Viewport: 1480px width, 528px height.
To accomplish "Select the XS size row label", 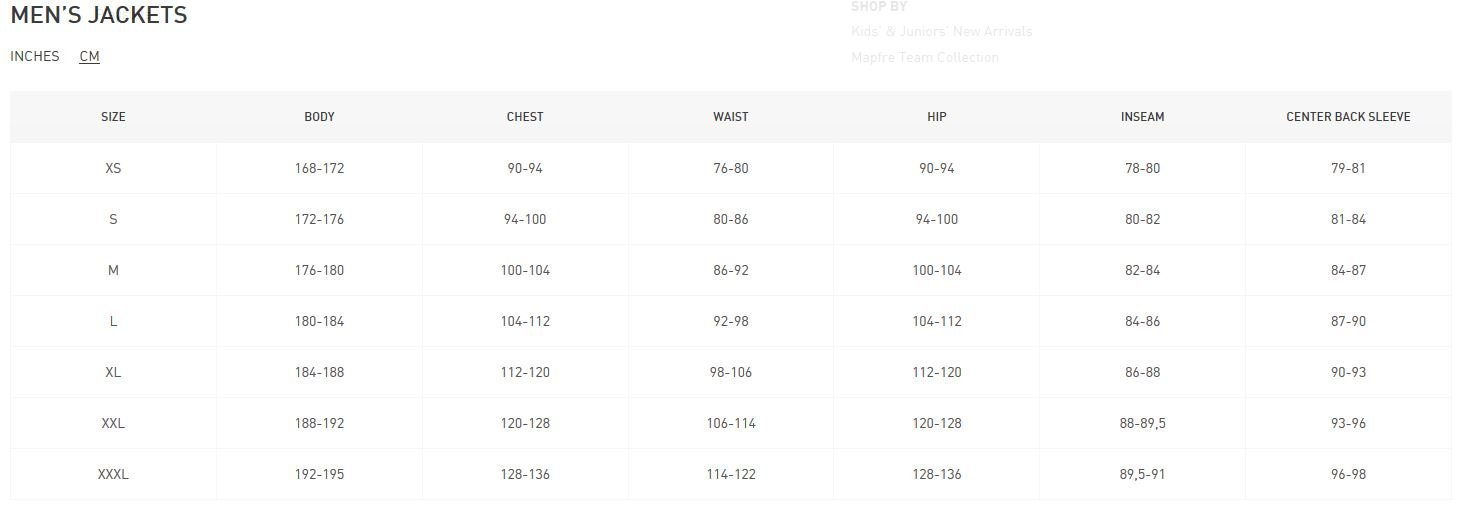I will pyautogui.click(x=113, y=168).
